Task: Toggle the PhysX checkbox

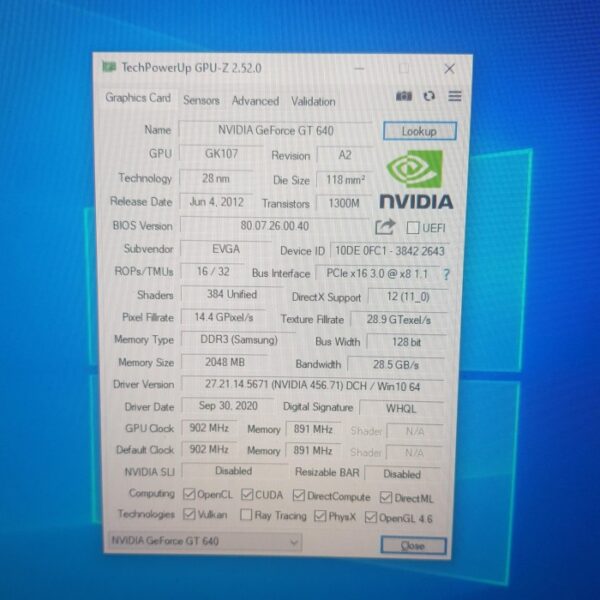Action: (320, 516)
